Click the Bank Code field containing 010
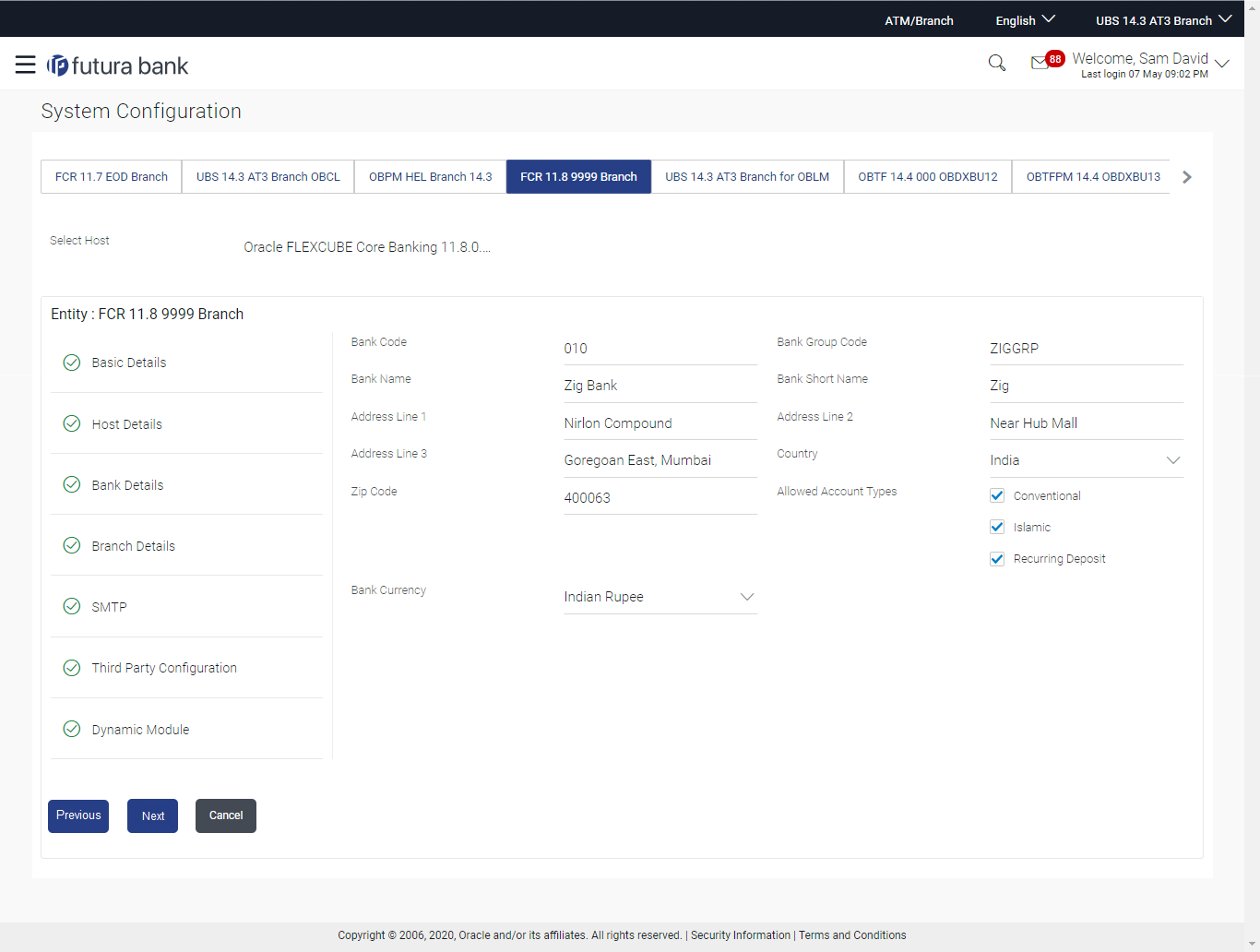This screenshot has width=1260, height=952. pyautogui.click(x=660, y=349)
